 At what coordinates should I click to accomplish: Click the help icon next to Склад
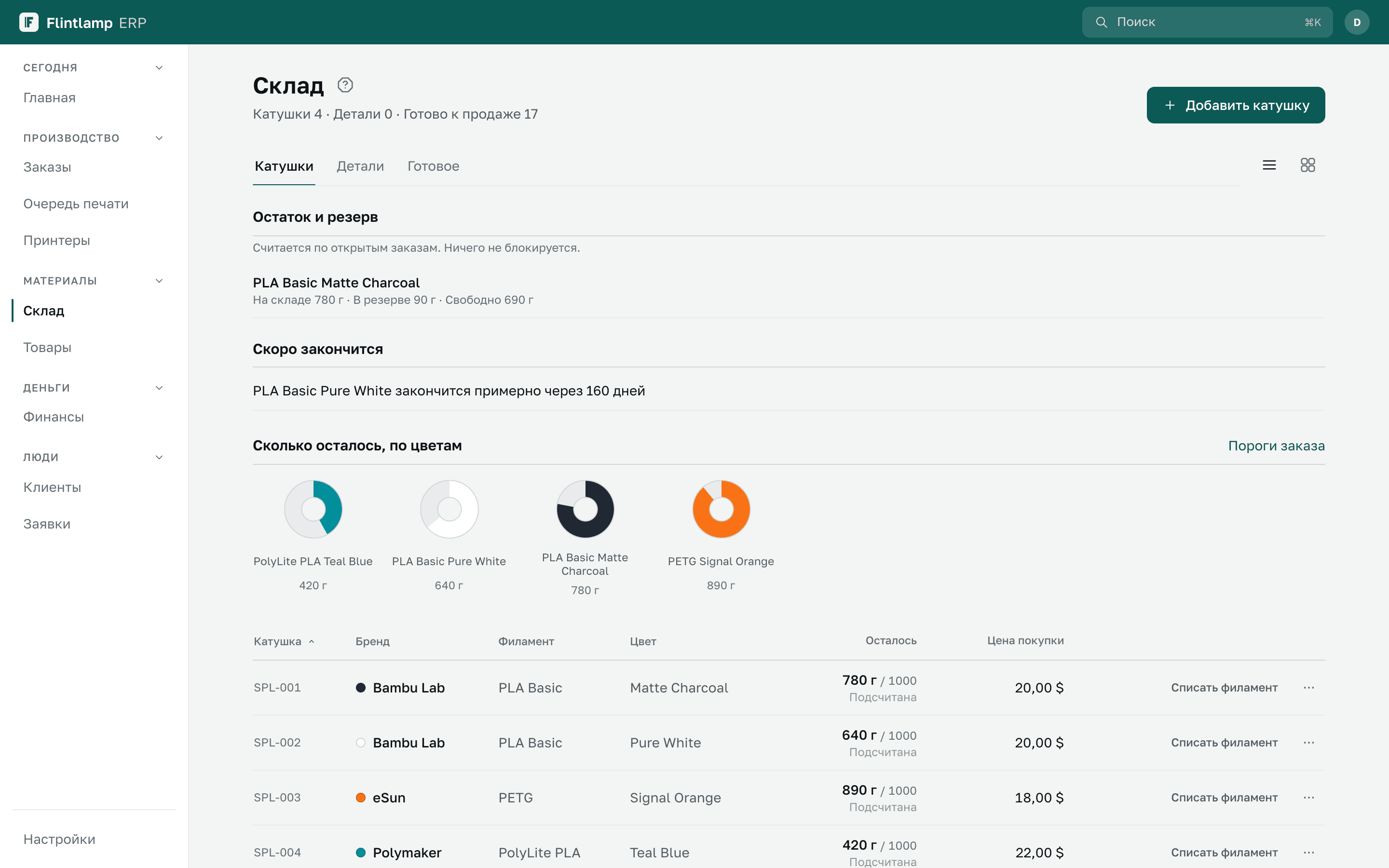345,85
